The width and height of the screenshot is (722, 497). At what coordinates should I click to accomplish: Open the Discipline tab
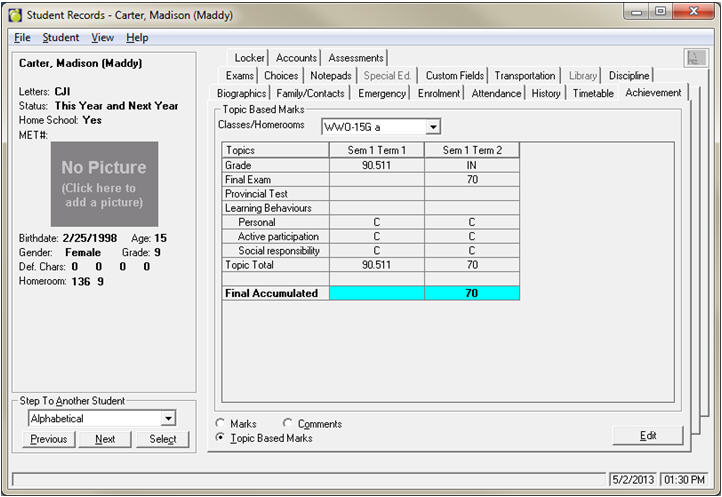tap(628, 75)
